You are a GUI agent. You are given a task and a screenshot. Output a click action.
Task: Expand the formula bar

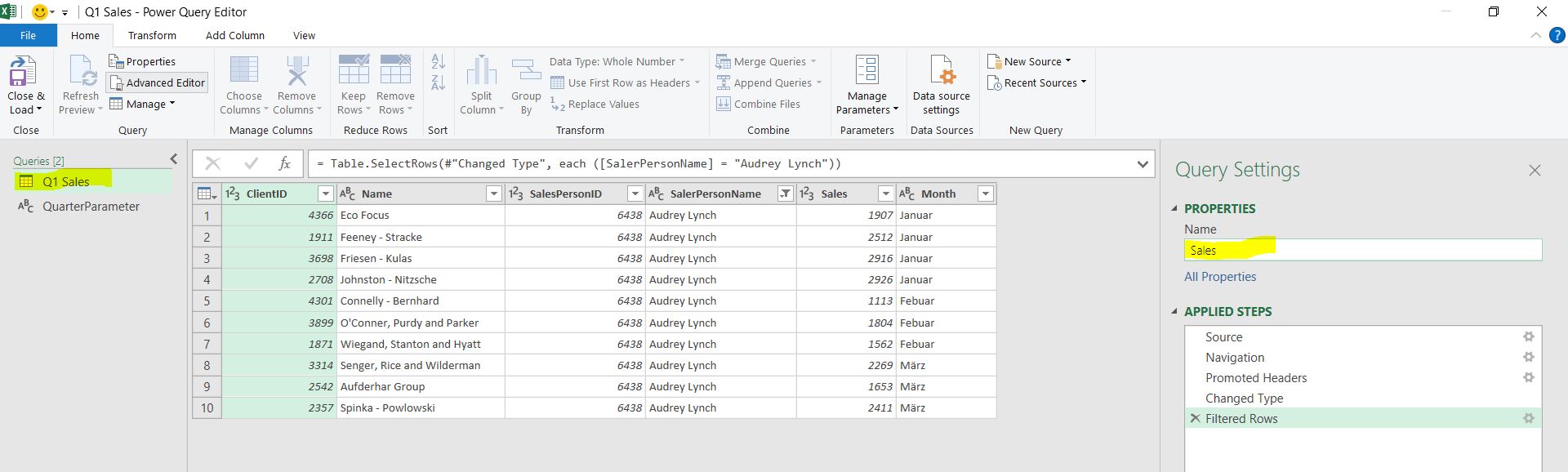(1143, 164)
